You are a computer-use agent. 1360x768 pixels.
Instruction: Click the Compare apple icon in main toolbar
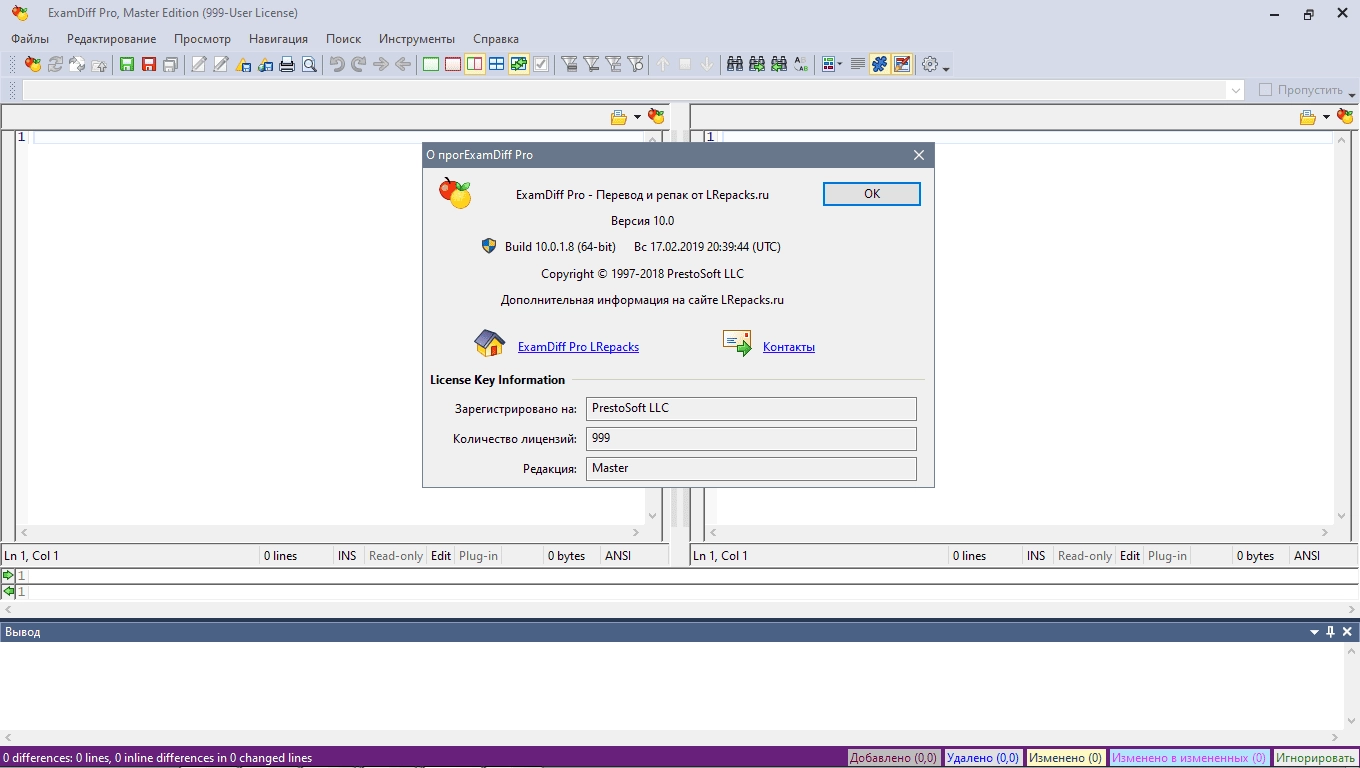click(x=33, y=64)
